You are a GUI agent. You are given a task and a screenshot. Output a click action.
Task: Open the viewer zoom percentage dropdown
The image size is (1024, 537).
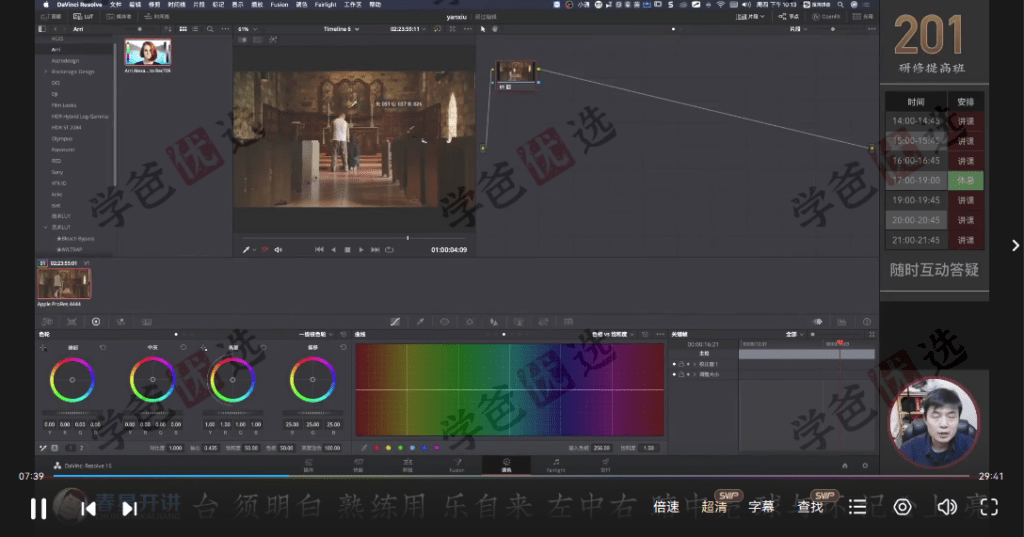248,29
